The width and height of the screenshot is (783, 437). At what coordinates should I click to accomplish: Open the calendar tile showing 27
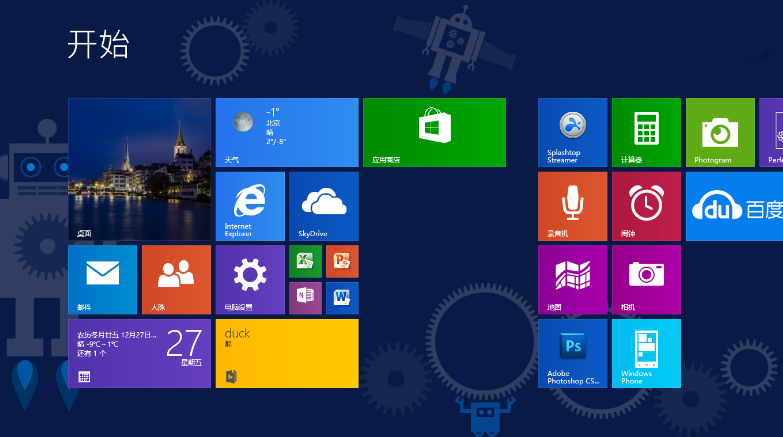tap(139, 354)
